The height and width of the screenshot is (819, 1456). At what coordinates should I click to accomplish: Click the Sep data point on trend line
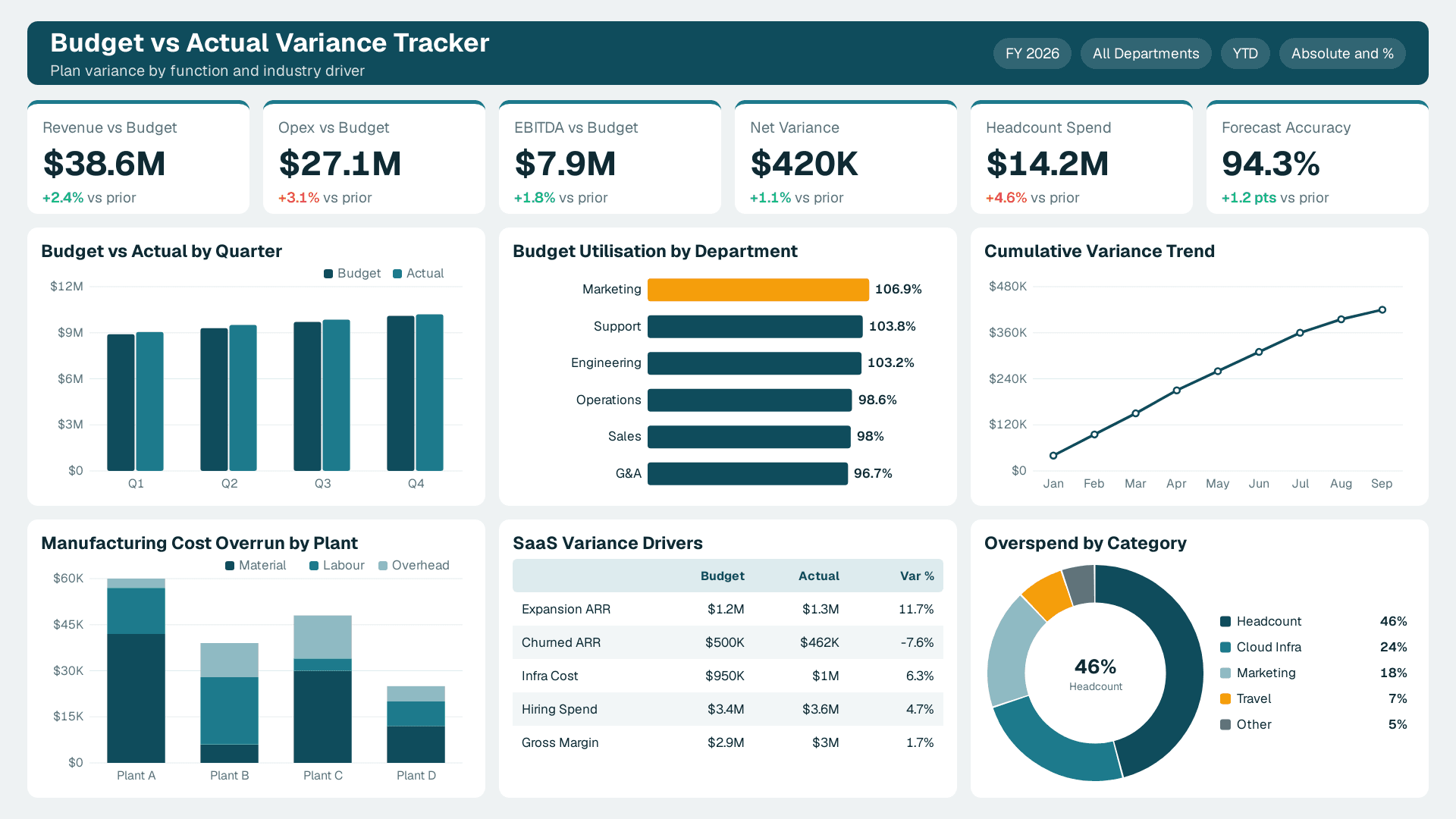tap(1382, 310)
